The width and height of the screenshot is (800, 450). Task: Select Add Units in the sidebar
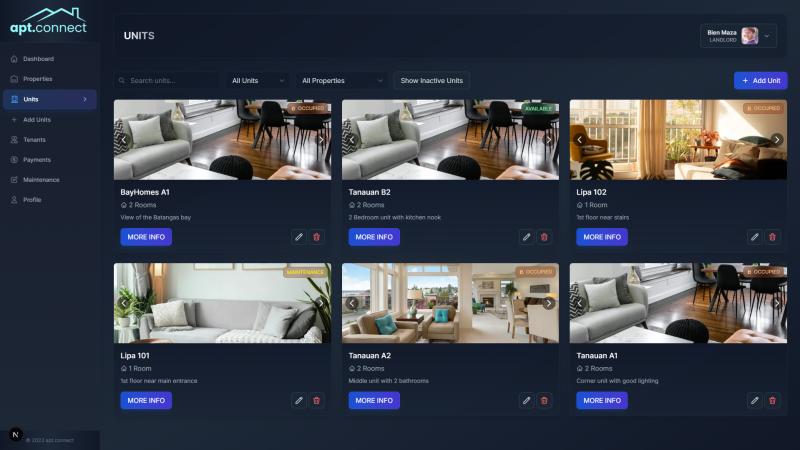tap(49, 120)
